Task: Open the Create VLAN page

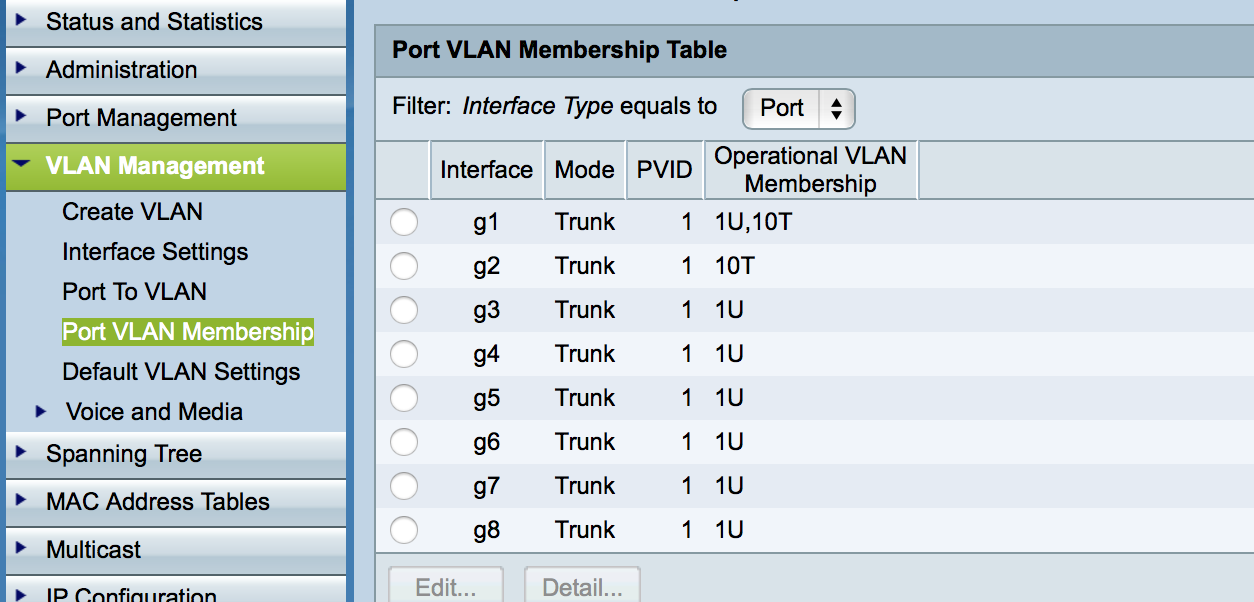Action: pos(132,212)
